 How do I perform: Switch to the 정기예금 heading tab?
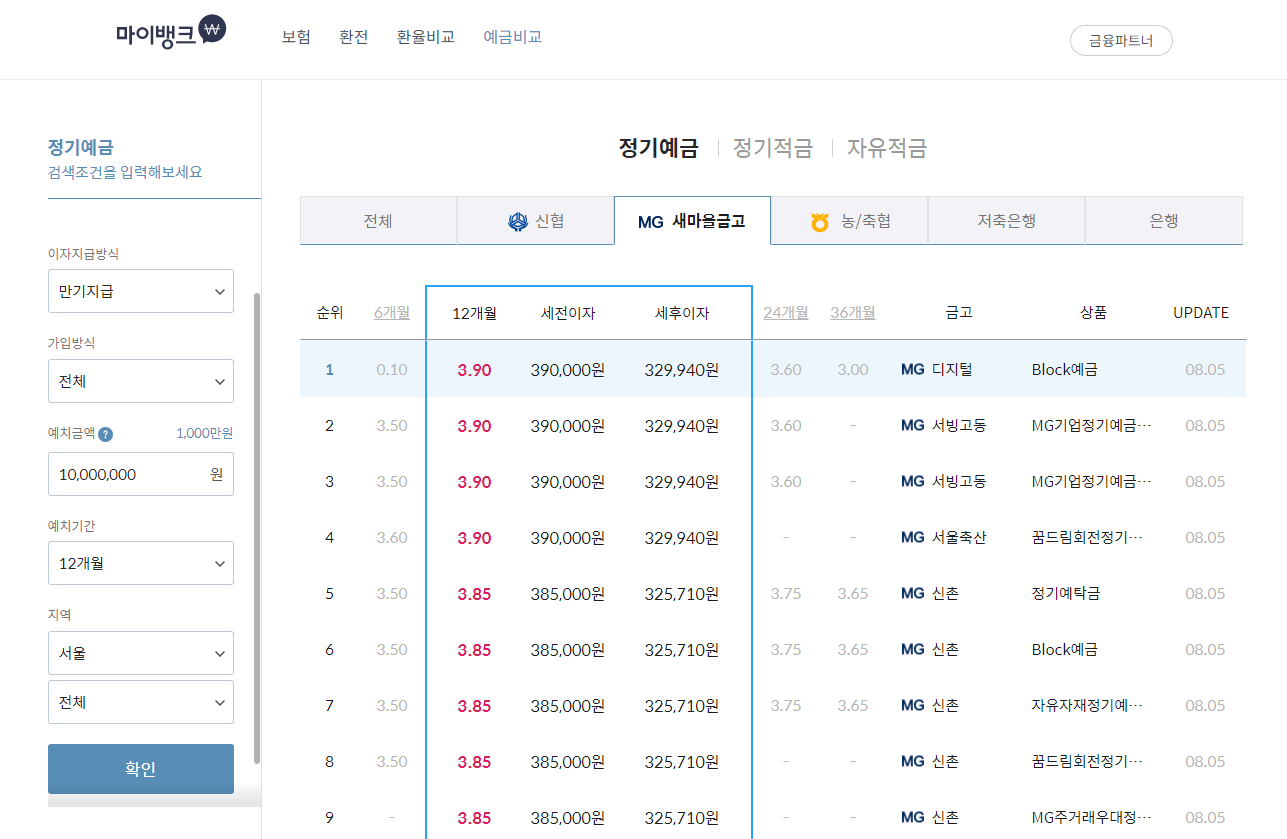[658, 148]
